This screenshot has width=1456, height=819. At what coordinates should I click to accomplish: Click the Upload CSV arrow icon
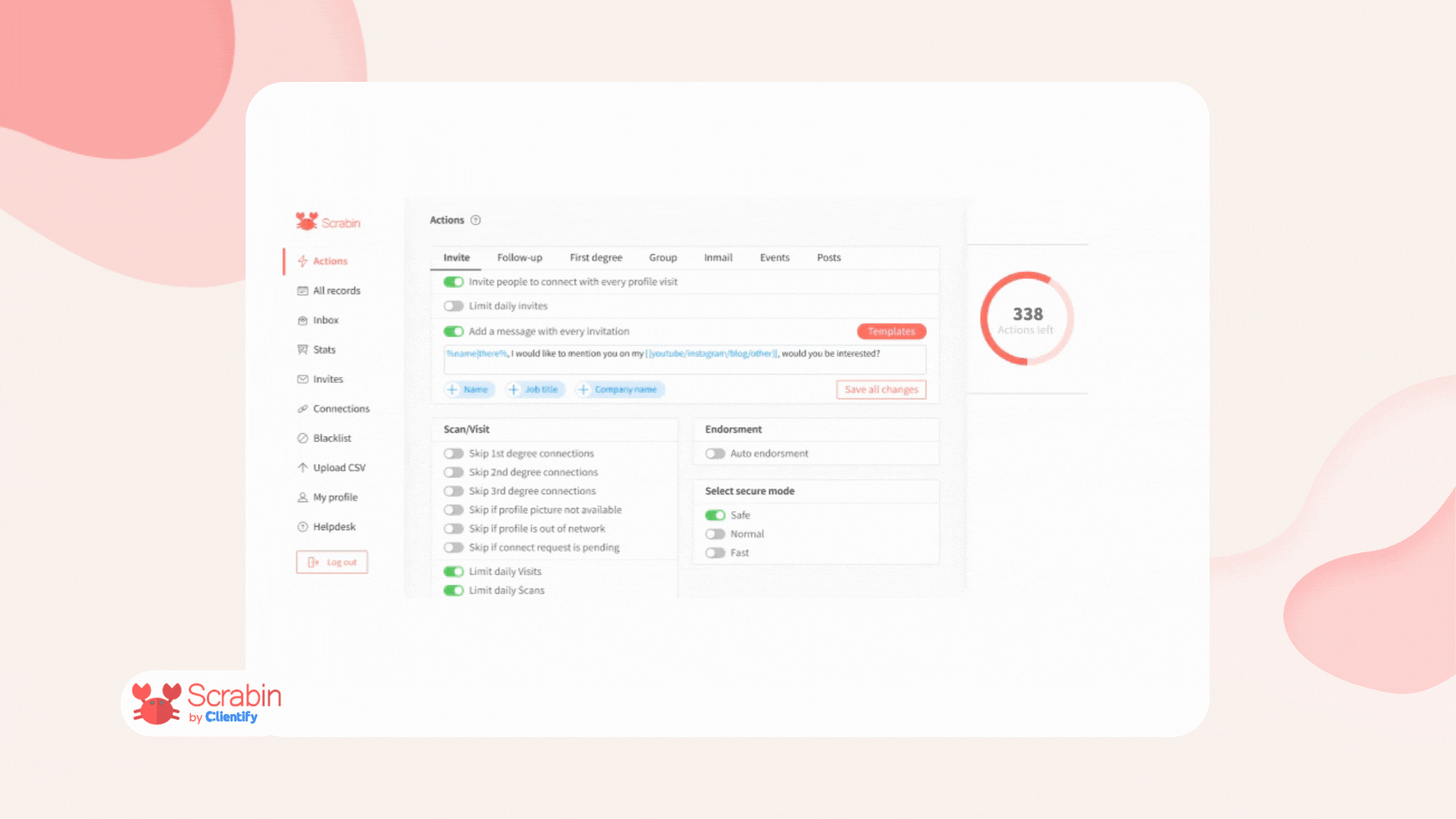click(x=303, y=468)
